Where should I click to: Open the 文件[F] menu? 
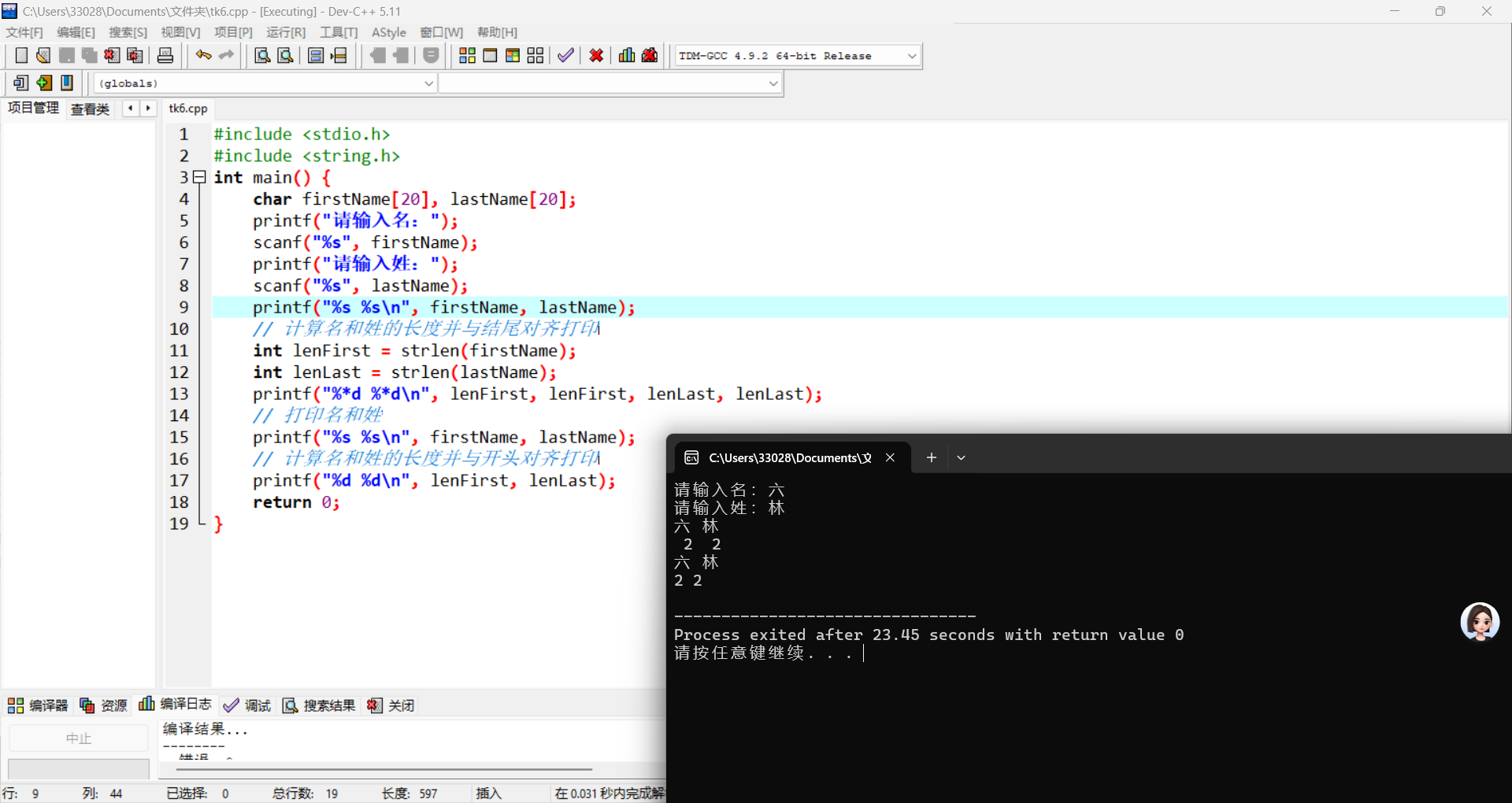click(24, 32)
